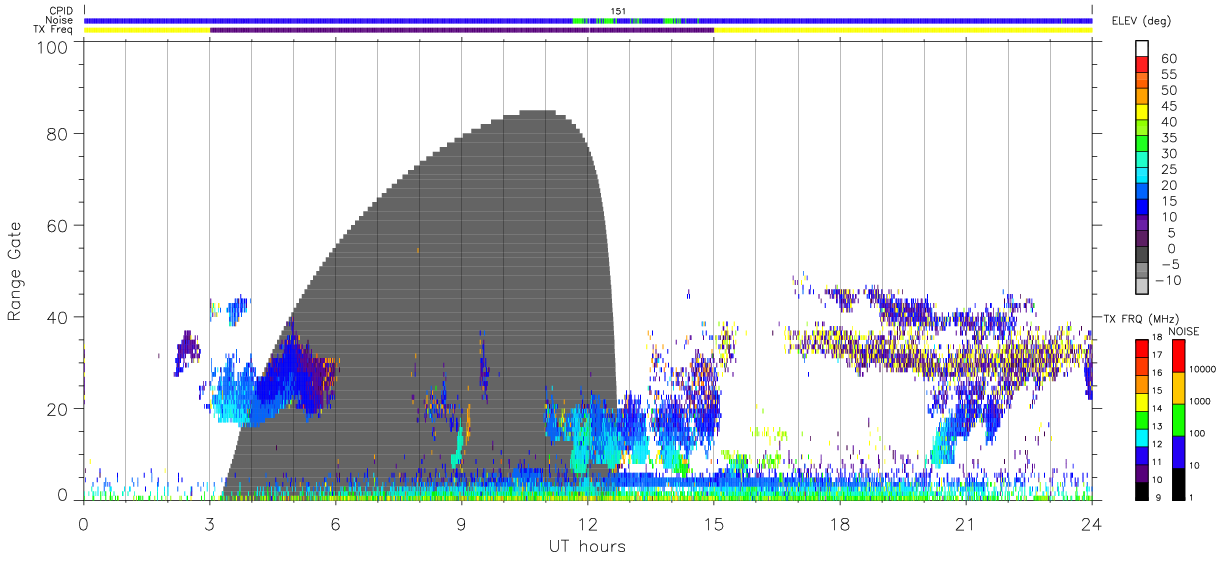Click y-axis tick label '80'
Image resolution: width=1228 pixels, height=567 pixels.
(58, 133)
